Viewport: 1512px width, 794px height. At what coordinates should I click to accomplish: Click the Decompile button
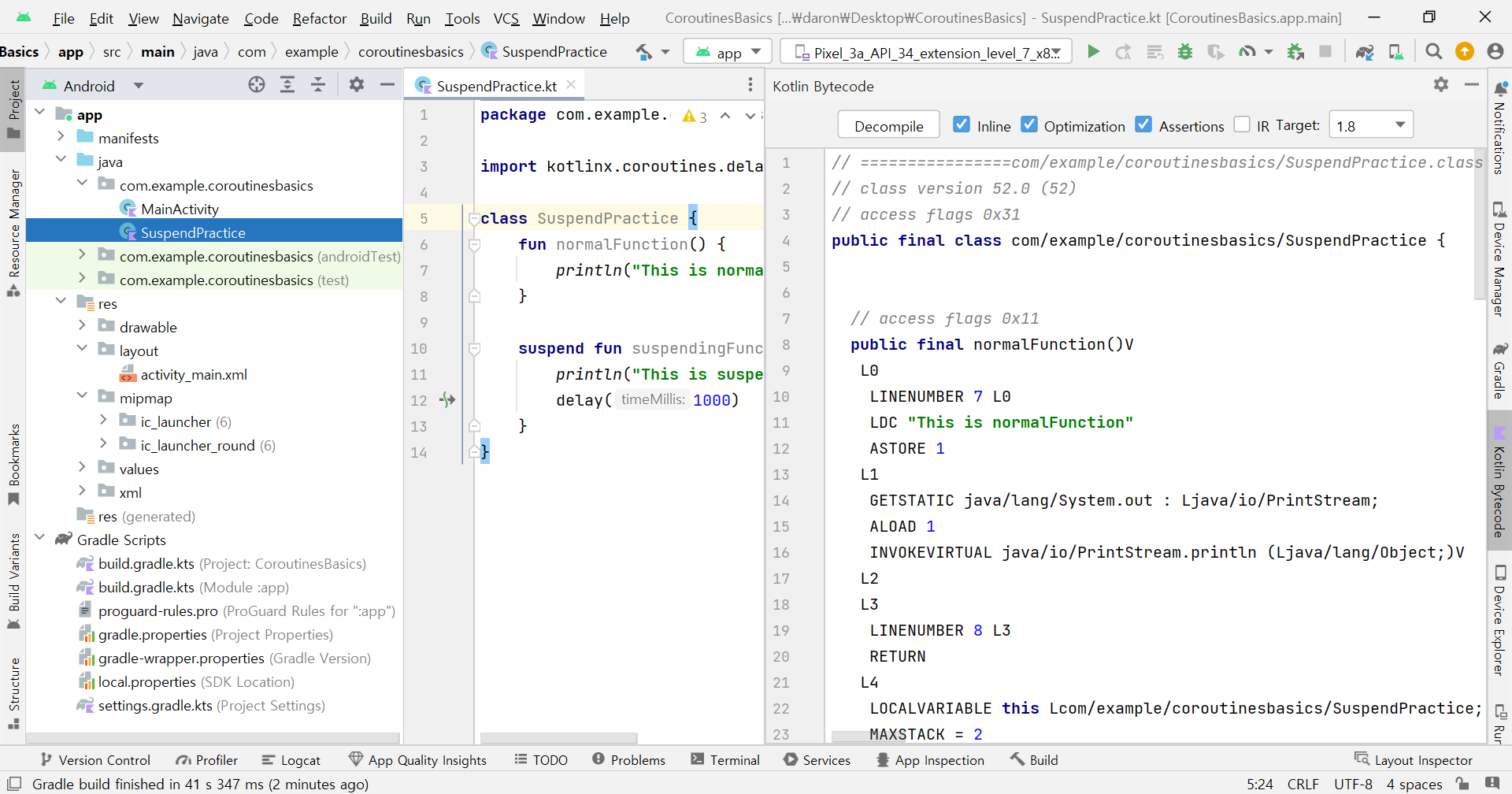[888, 125]
